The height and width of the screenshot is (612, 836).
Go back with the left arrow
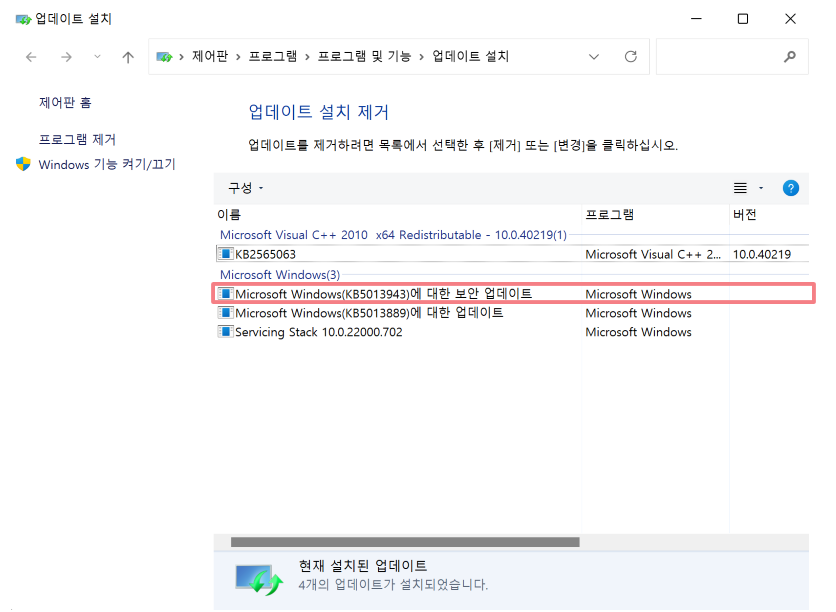[x=31, y=57]
